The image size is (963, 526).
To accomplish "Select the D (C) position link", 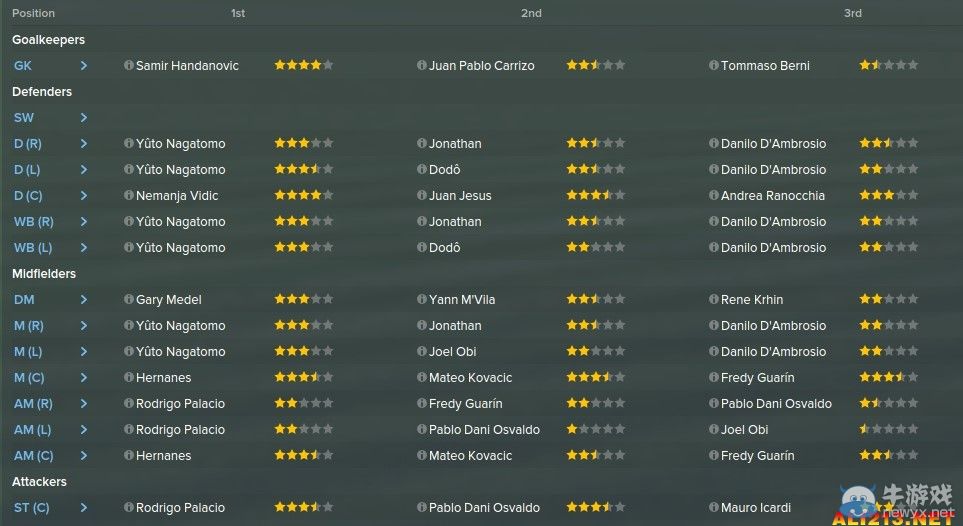I will pos(28,195).
